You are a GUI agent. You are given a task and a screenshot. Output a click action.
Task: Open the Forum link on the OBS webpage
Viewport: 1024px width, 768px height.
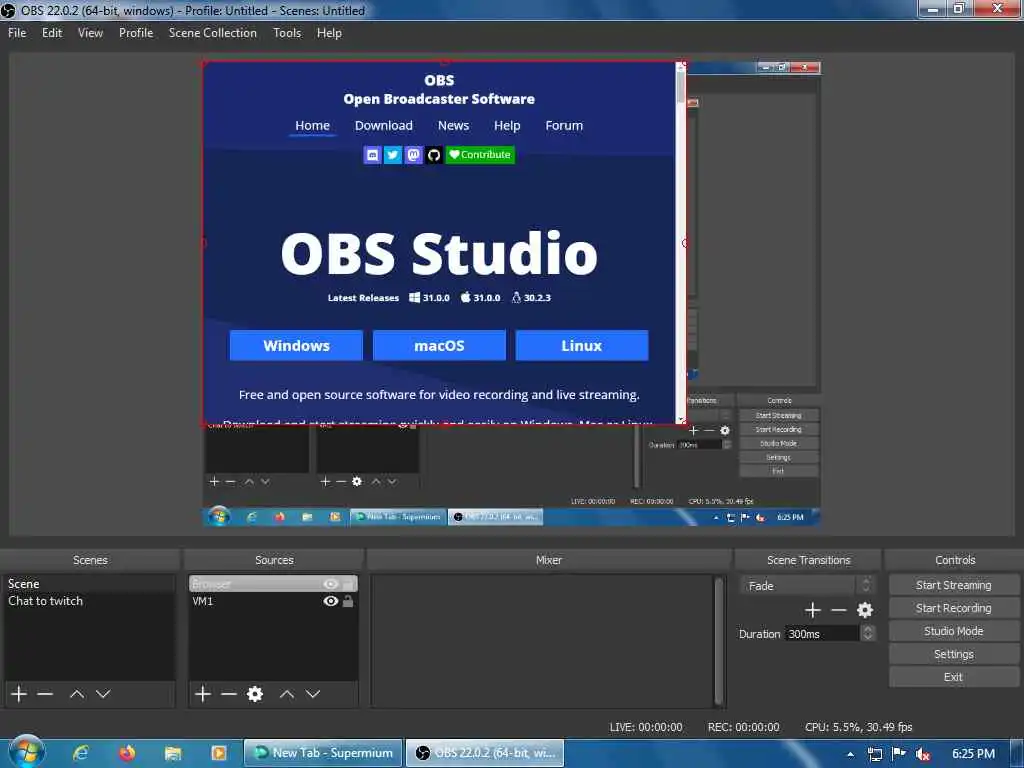pos(564,125)
